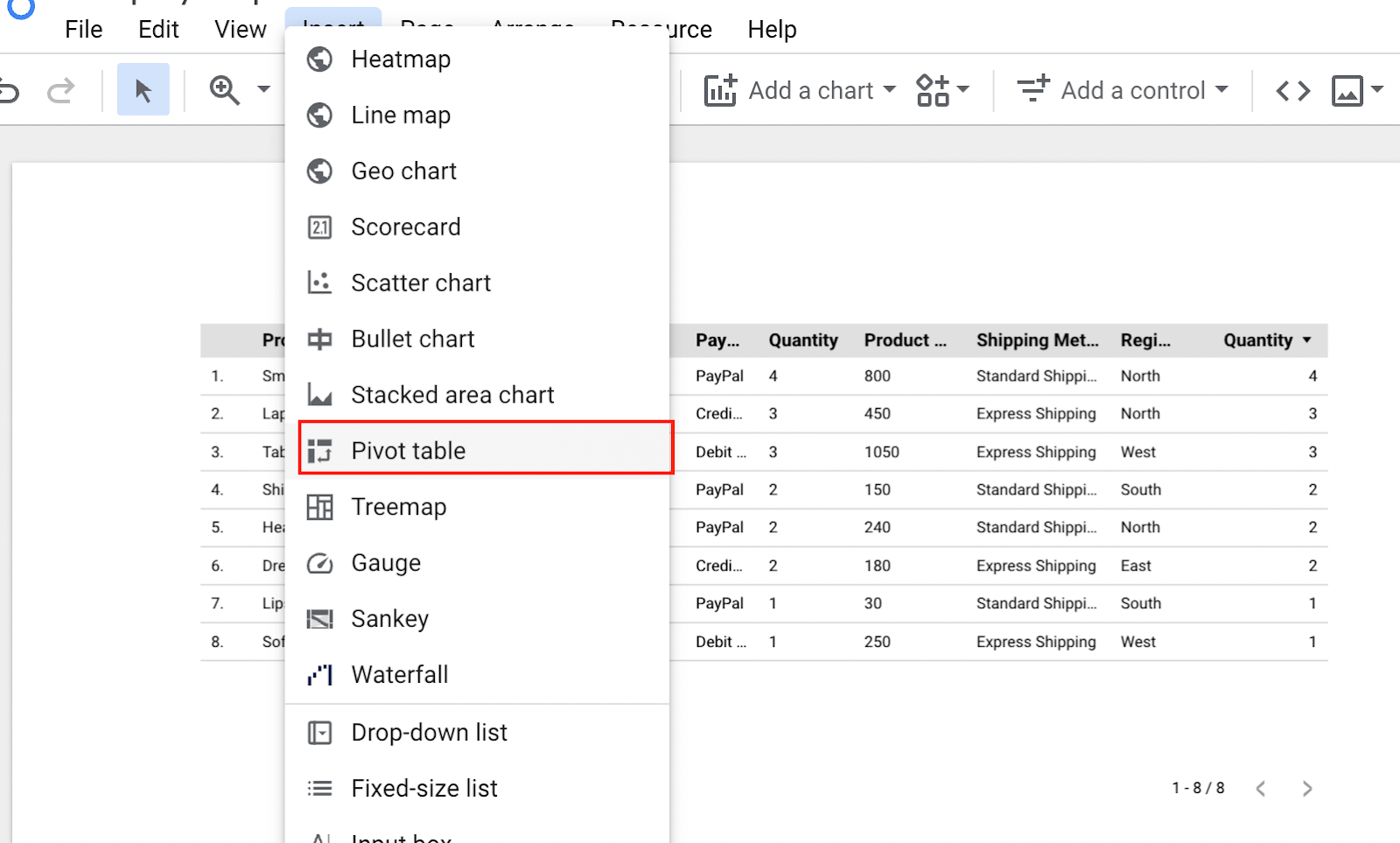This screenshot has height=843, width=1400.
Task: Open the File menu
Action: (83, 29)
